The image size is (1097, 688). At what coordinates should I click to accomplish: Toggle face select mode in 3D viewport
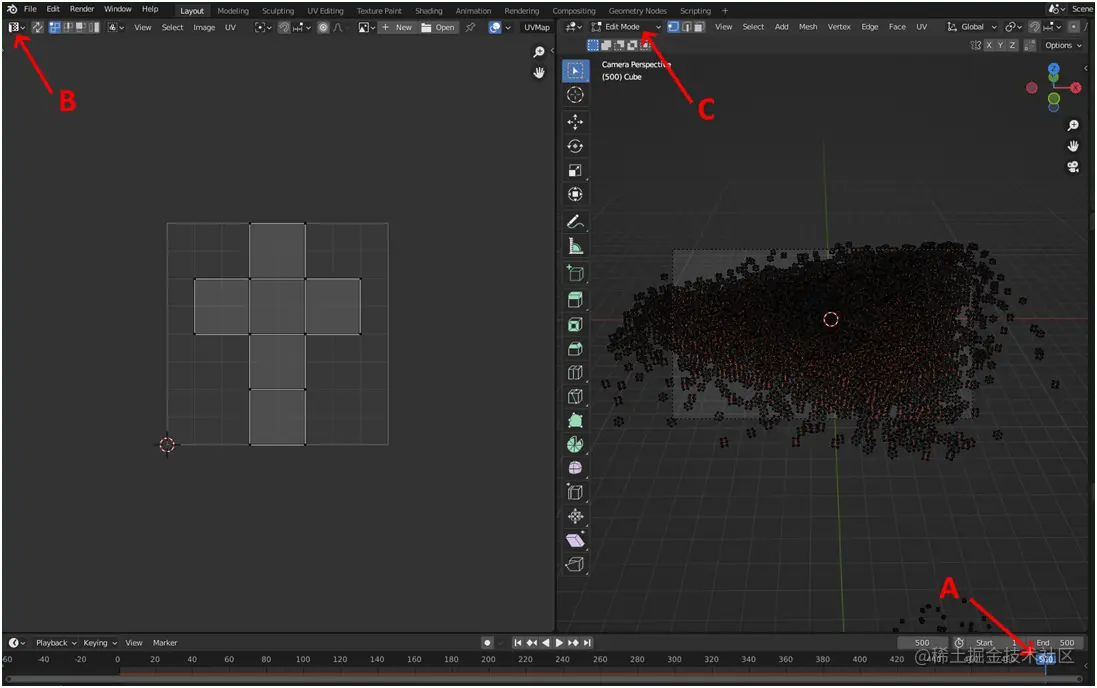699,27
